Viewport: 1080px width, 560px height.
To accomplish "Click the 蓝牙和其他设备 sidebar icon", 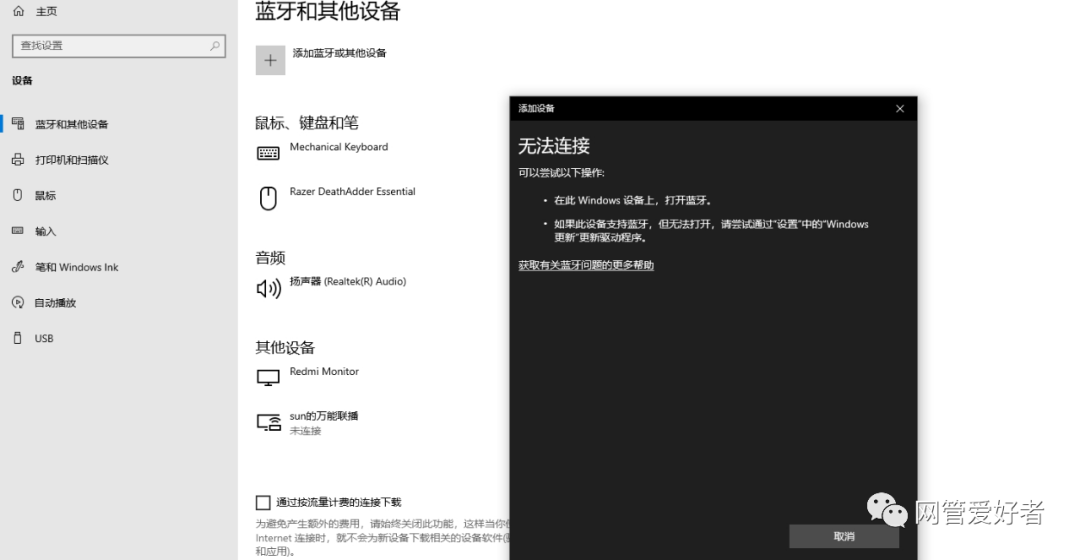I will (18, 123).
